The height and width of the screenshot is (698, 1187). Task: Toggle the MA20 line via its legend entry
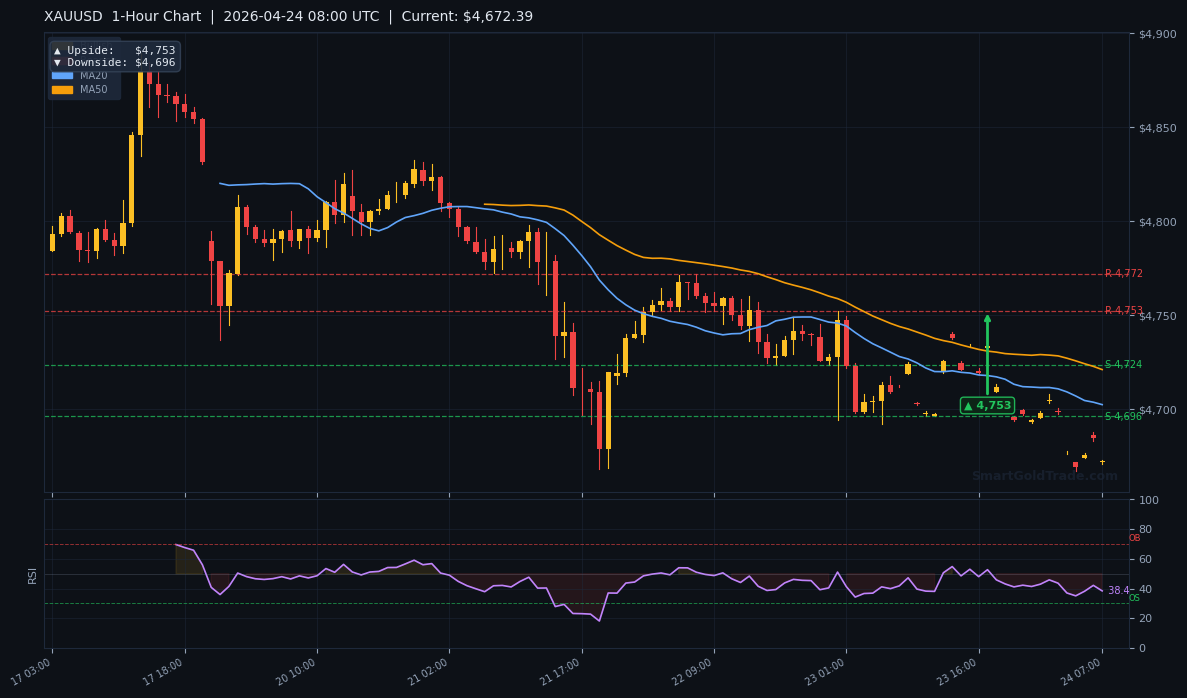[92, 75]
